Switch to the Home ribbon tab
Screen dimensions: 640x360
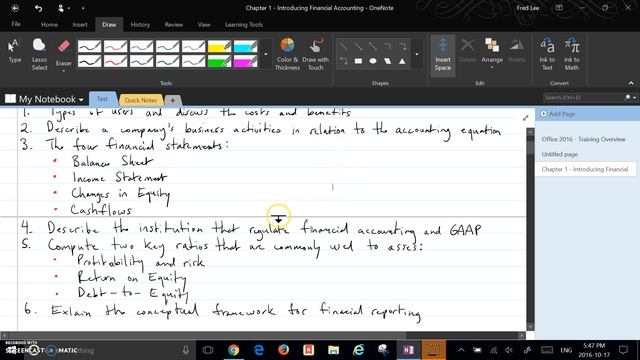pos(49,24)
